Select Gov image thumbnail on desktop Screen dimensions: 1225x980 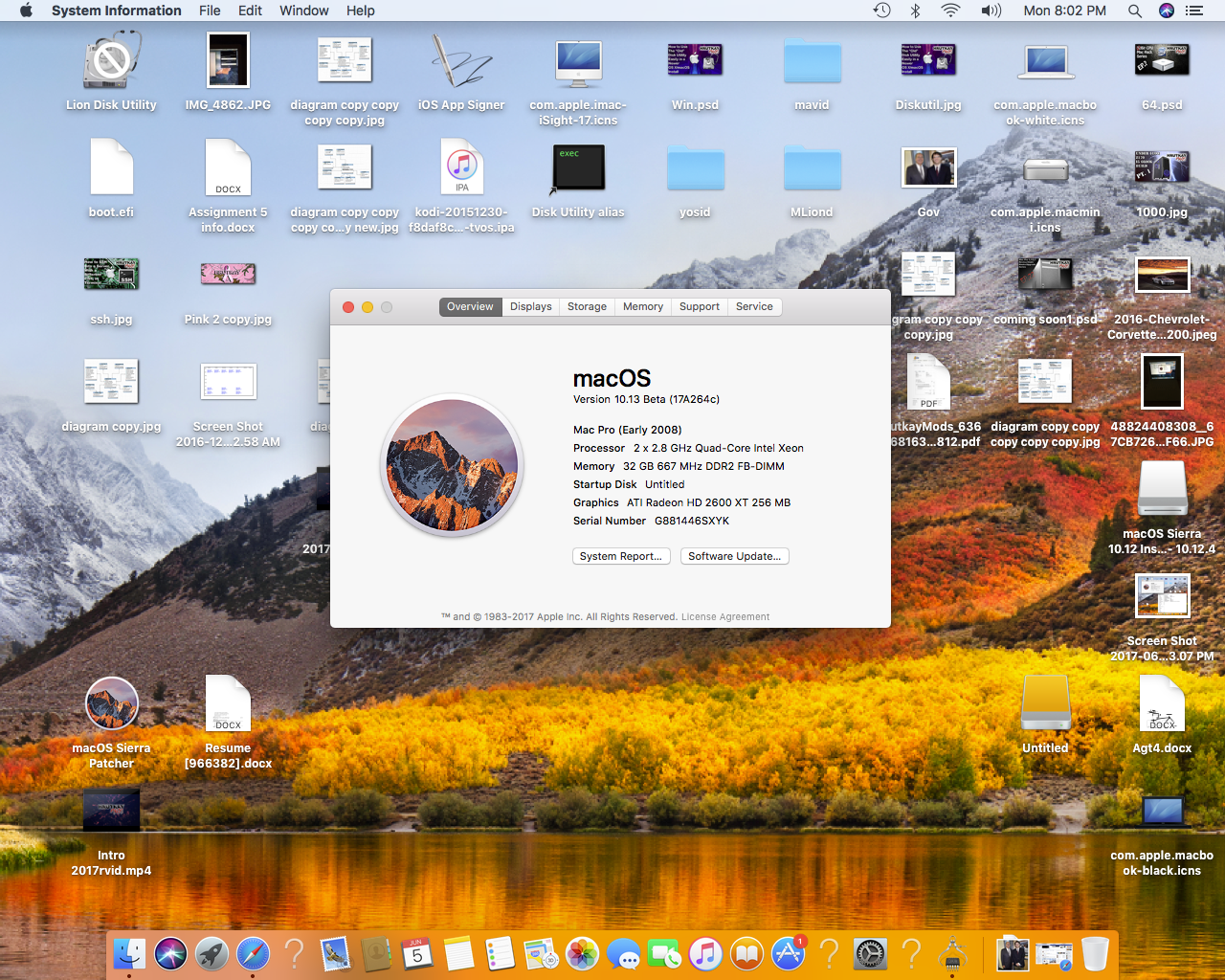pos(928,168)
